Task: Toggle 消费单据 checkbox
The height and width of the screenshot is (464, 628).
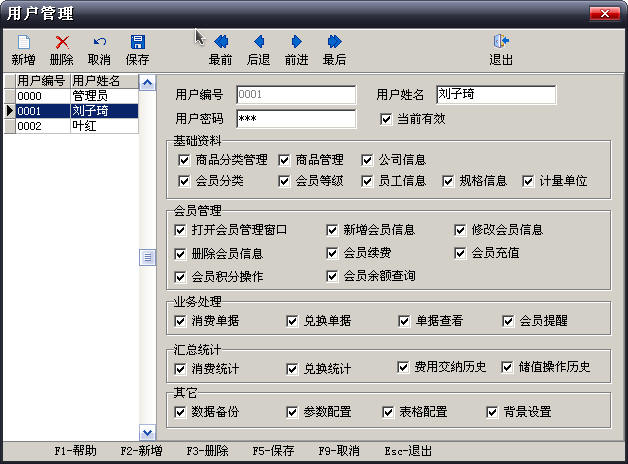Action: coord(180,321)
